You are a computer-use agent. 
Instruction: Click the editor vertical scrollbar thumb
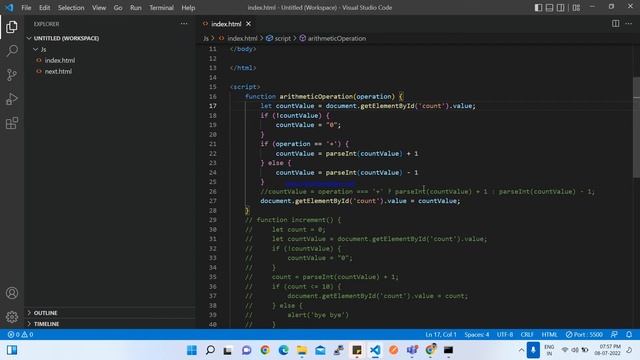636,127
